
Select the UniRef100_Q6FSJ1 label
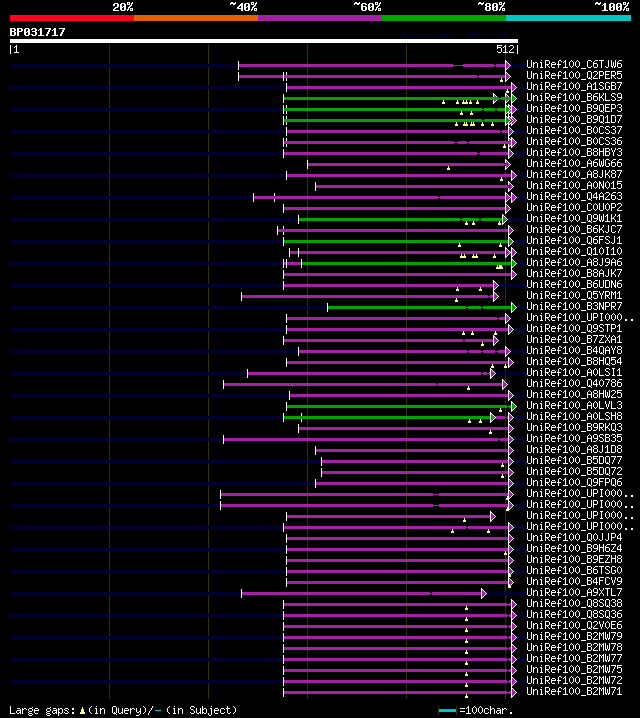click(574, 240)
